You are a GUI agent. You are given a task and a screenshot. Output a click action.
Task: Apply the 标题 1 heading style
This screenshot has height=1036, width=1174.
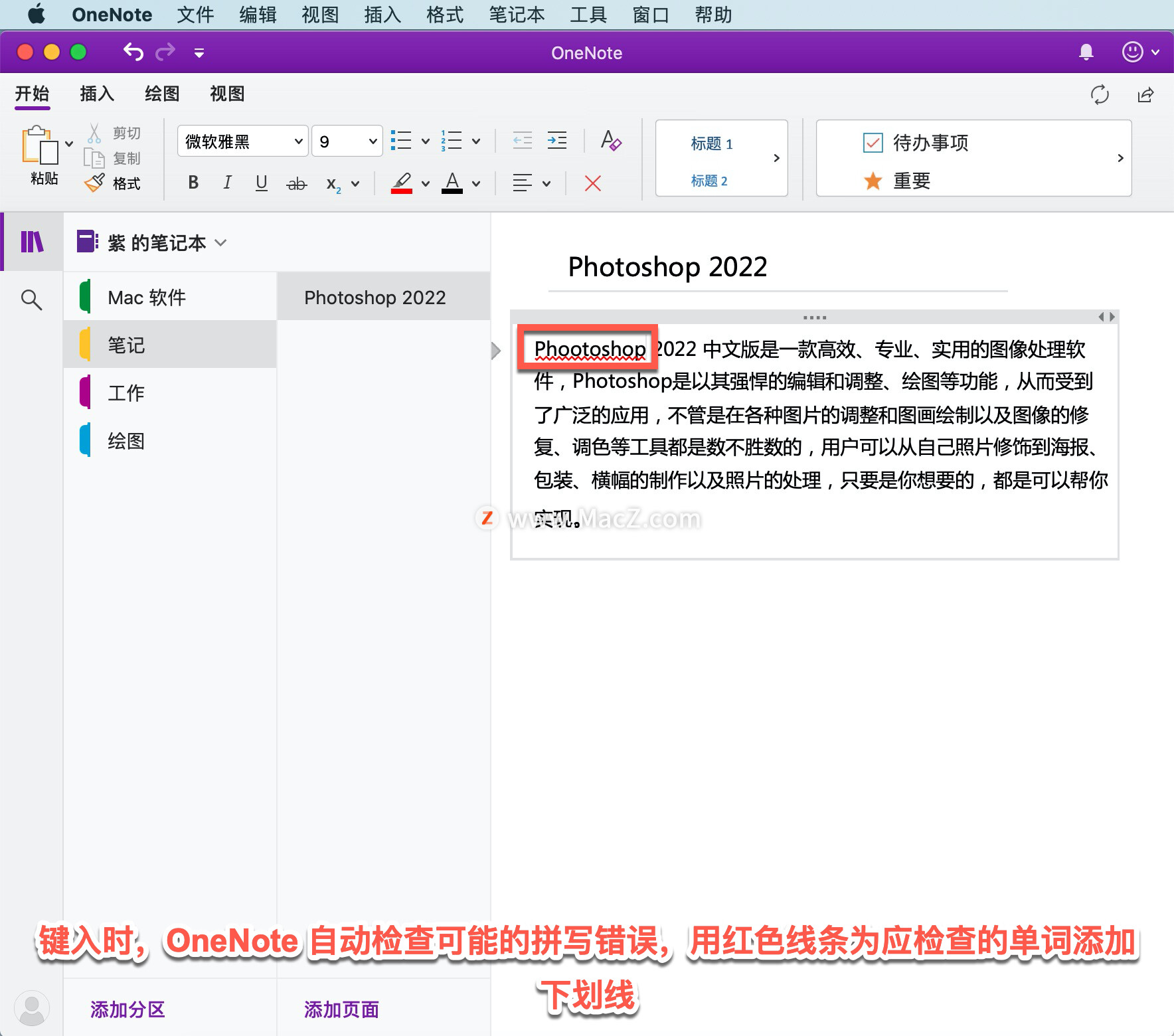(x=711, y=144)
